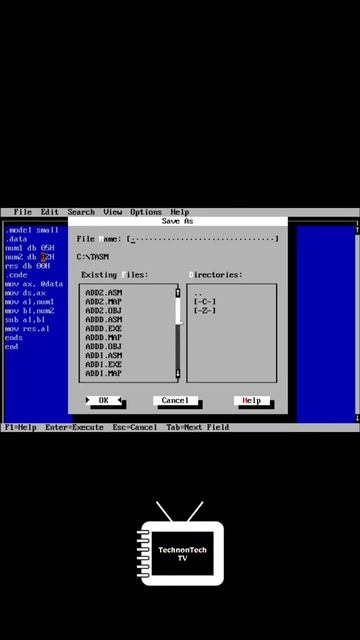Open the Edit menu
360x640 pixels.
49,212
